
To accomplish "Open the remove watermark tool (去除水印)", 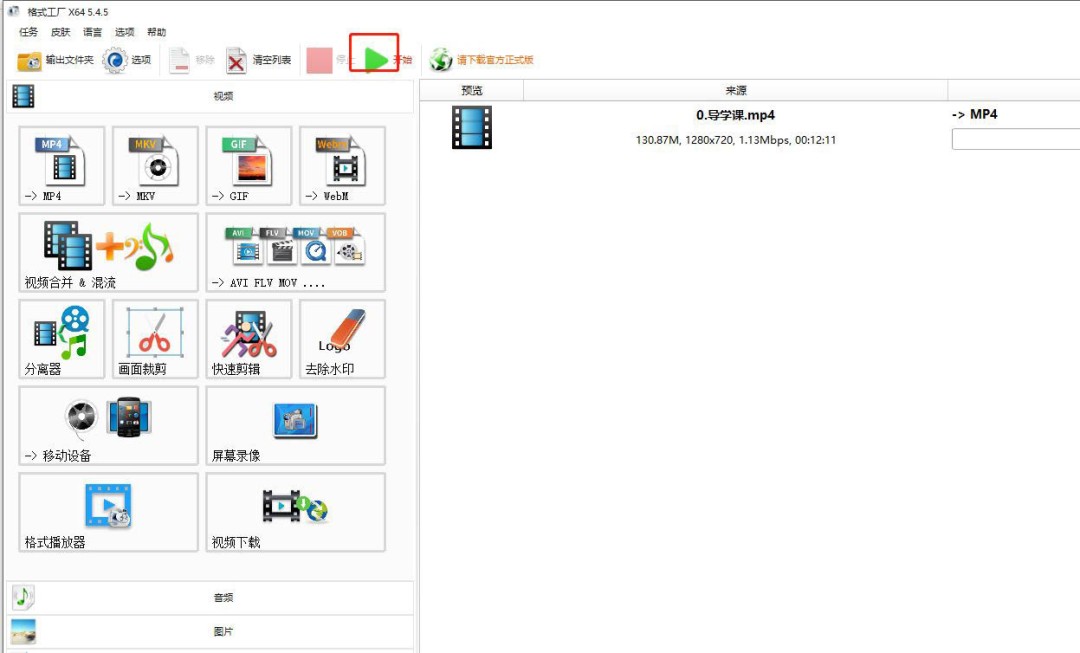I will 342,339.
